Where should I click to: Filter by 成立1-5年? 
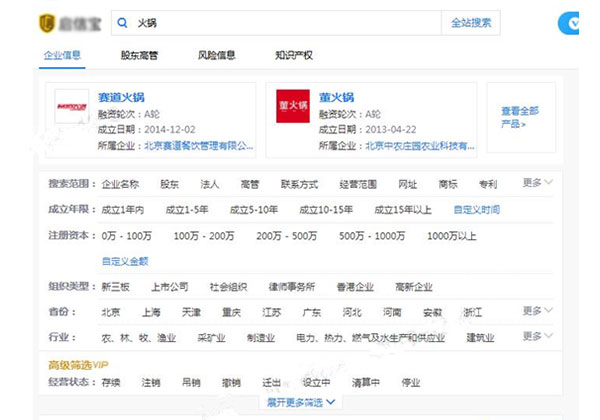[x=187, y=210]
